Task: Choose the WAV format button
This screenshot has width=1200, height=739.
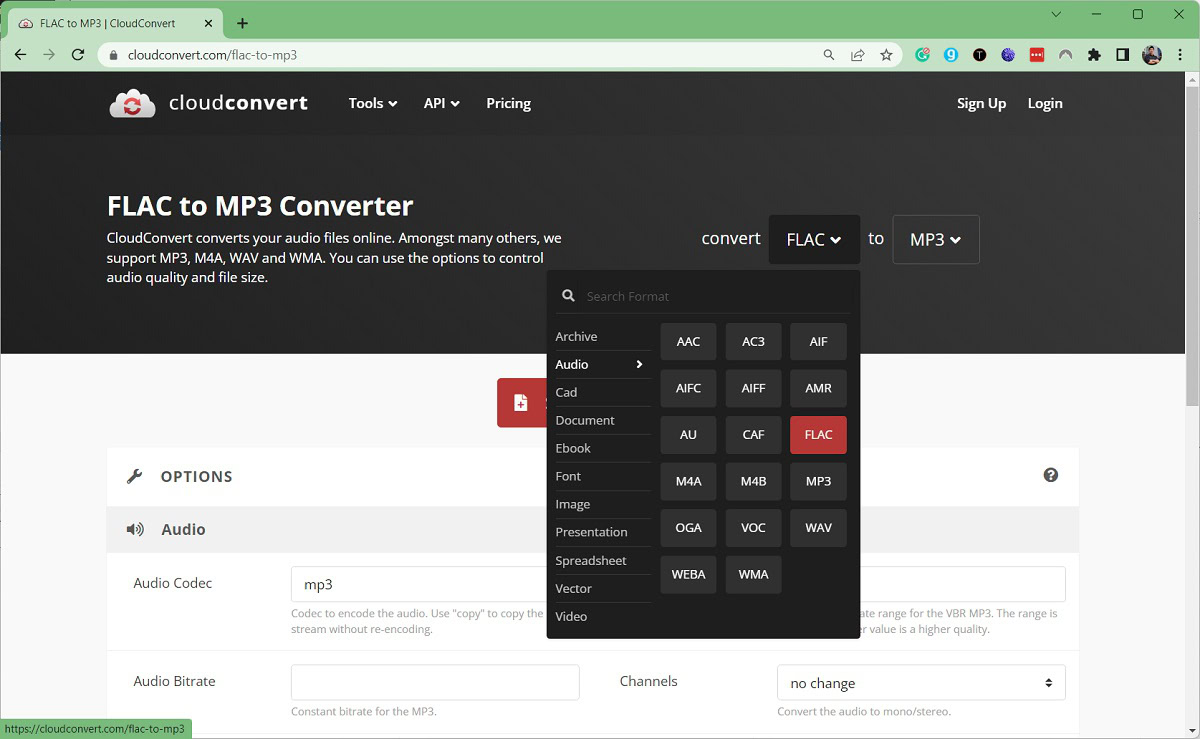Action: point(818,528)
